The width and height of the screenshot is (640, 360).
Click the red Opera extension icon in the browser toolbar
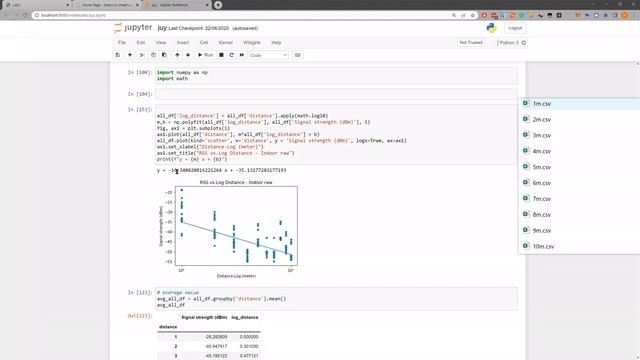pyautogui.click(x=484, y=15)
